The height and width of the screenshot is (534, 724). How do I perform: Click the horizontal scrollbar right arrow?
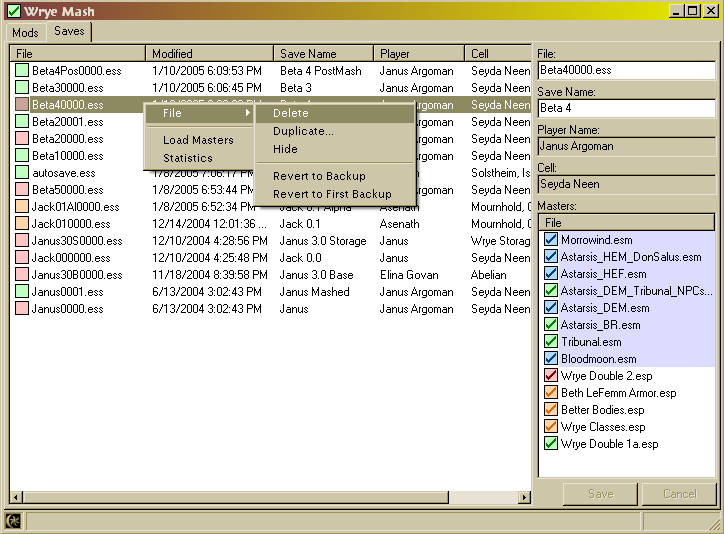(x=524, y=497)
